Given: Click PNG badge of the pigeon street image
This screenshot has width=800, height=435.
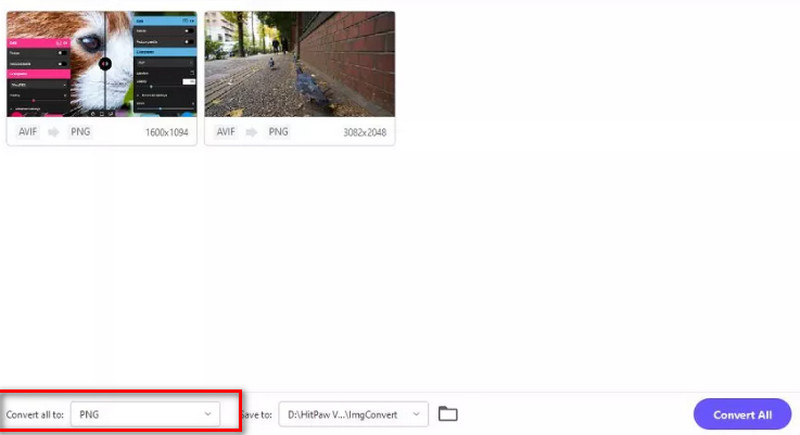Looking at the screenshot, I should point(278,132).
